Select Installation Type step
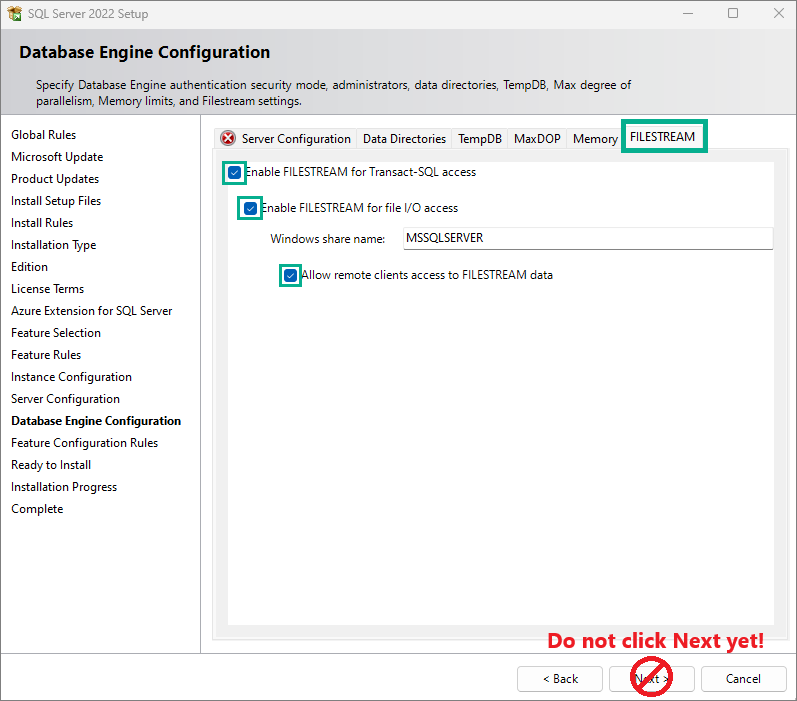Image resolution: width=797 pixels, height=701 pixels. coord(53,245)
